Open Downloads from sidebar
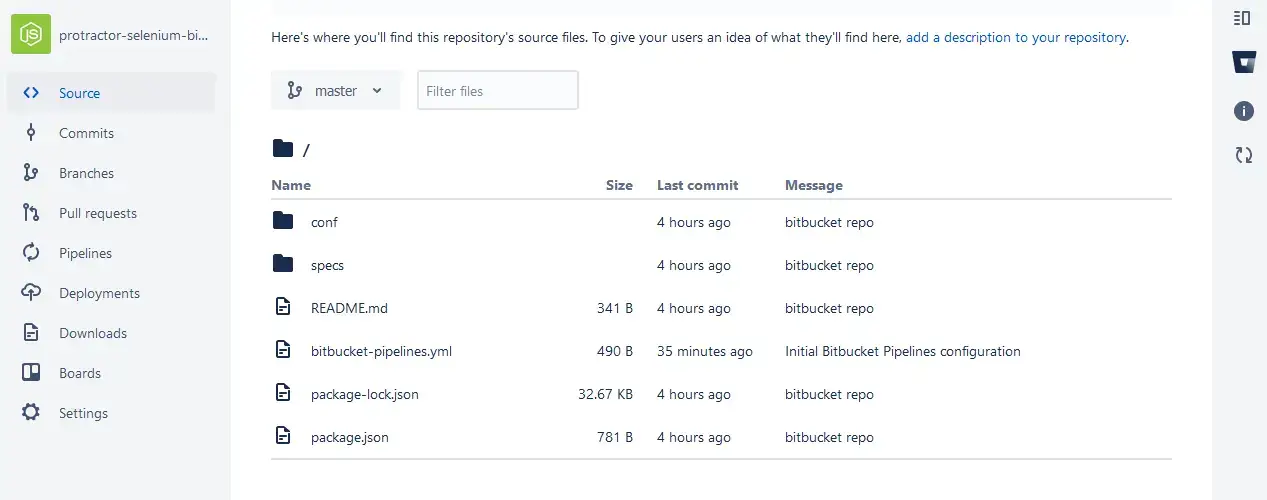This screenshot has height=500, width=1267. [111, 333]
